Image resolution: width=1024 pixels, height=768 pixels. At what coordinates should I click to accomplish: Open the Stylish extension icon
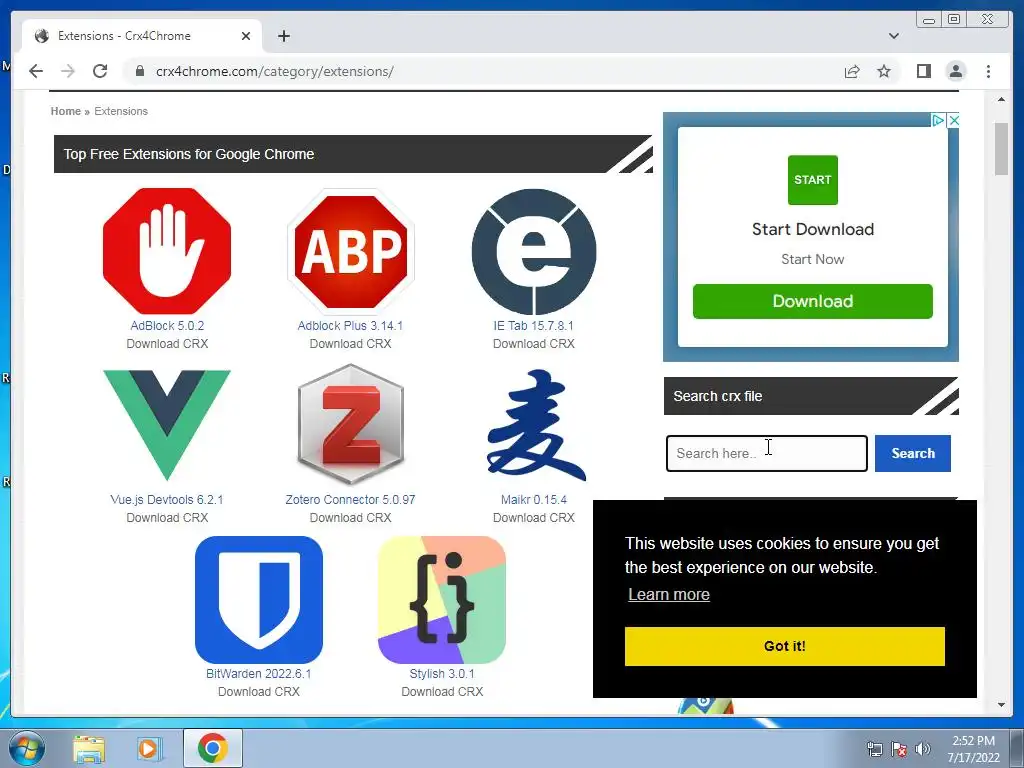pyautogui.click(x=442, y=600)
